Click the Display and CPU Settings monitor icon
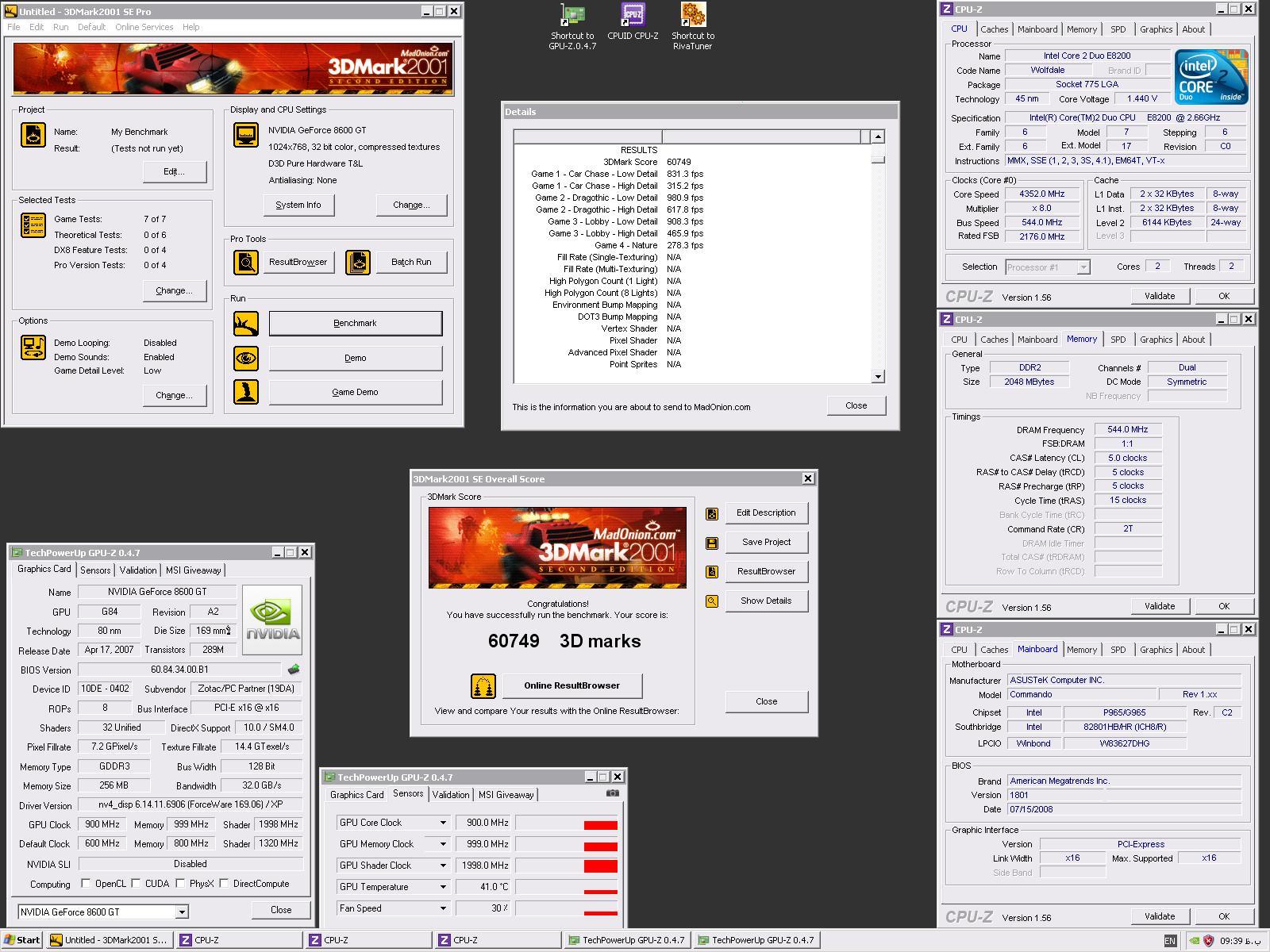The width and height of the screenshot is (1270, 952). [246, 135]
